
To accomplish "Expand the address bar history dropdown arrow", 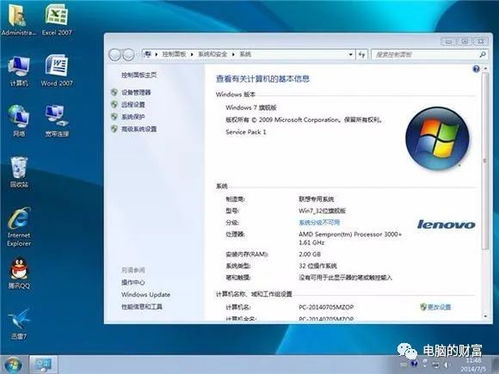I will [351, 54].
